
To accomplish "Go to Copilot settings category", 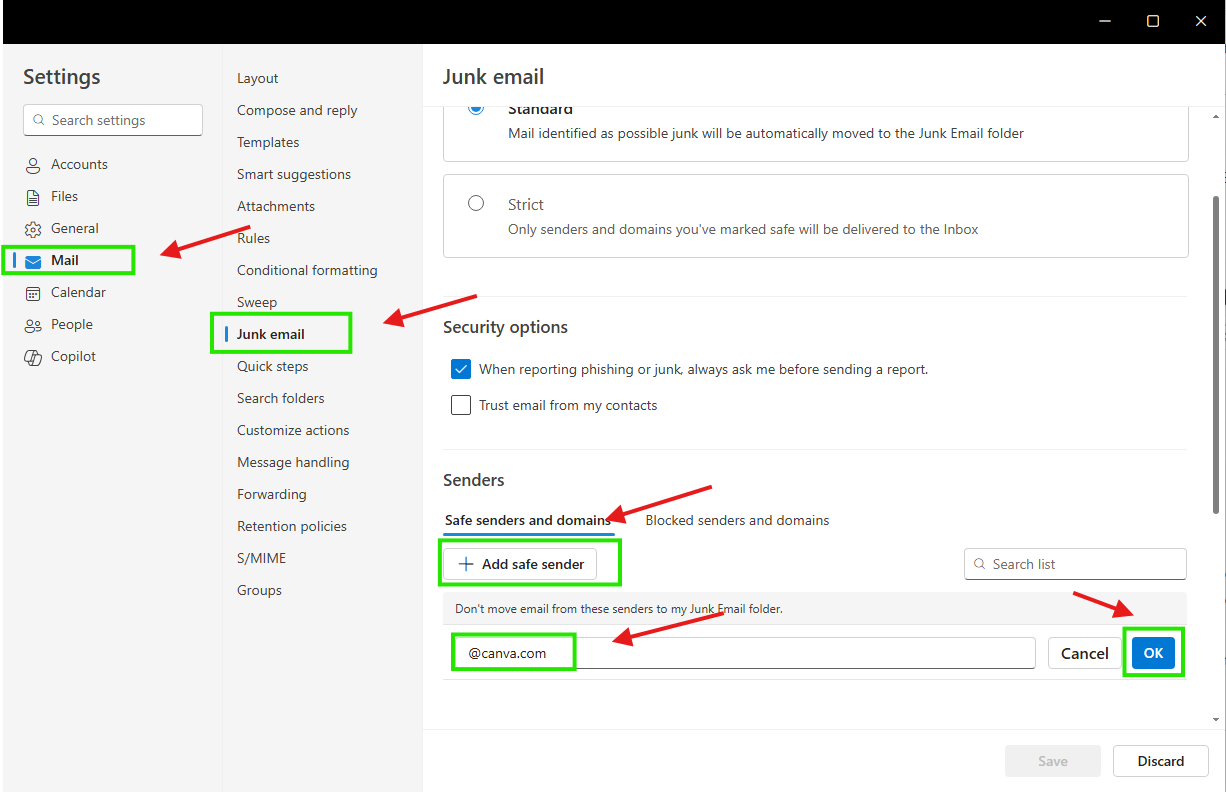I will (74, 356).
